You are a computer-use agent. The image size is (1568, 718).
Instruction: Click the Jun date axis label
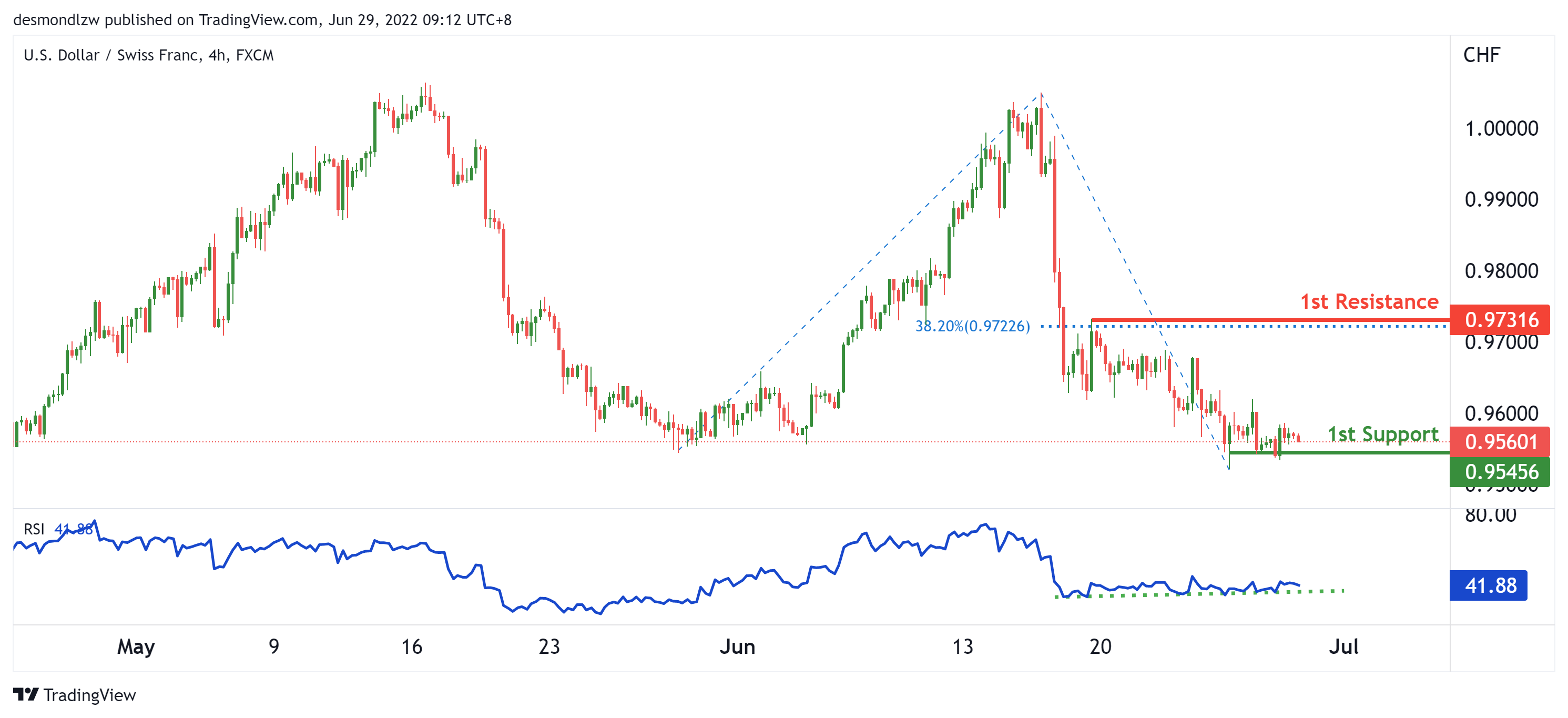click(x=737, y=646)
